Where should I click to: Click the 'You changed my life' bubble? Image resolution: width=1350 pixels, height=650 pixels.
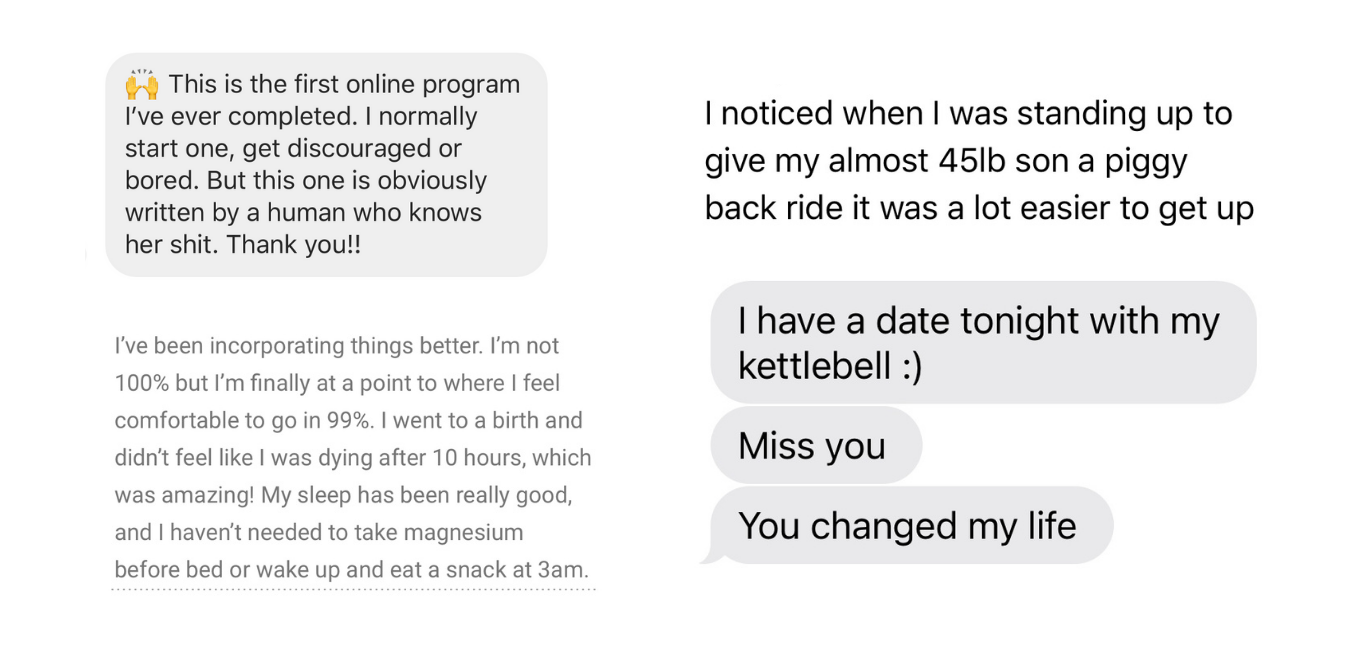click(911, 525)
